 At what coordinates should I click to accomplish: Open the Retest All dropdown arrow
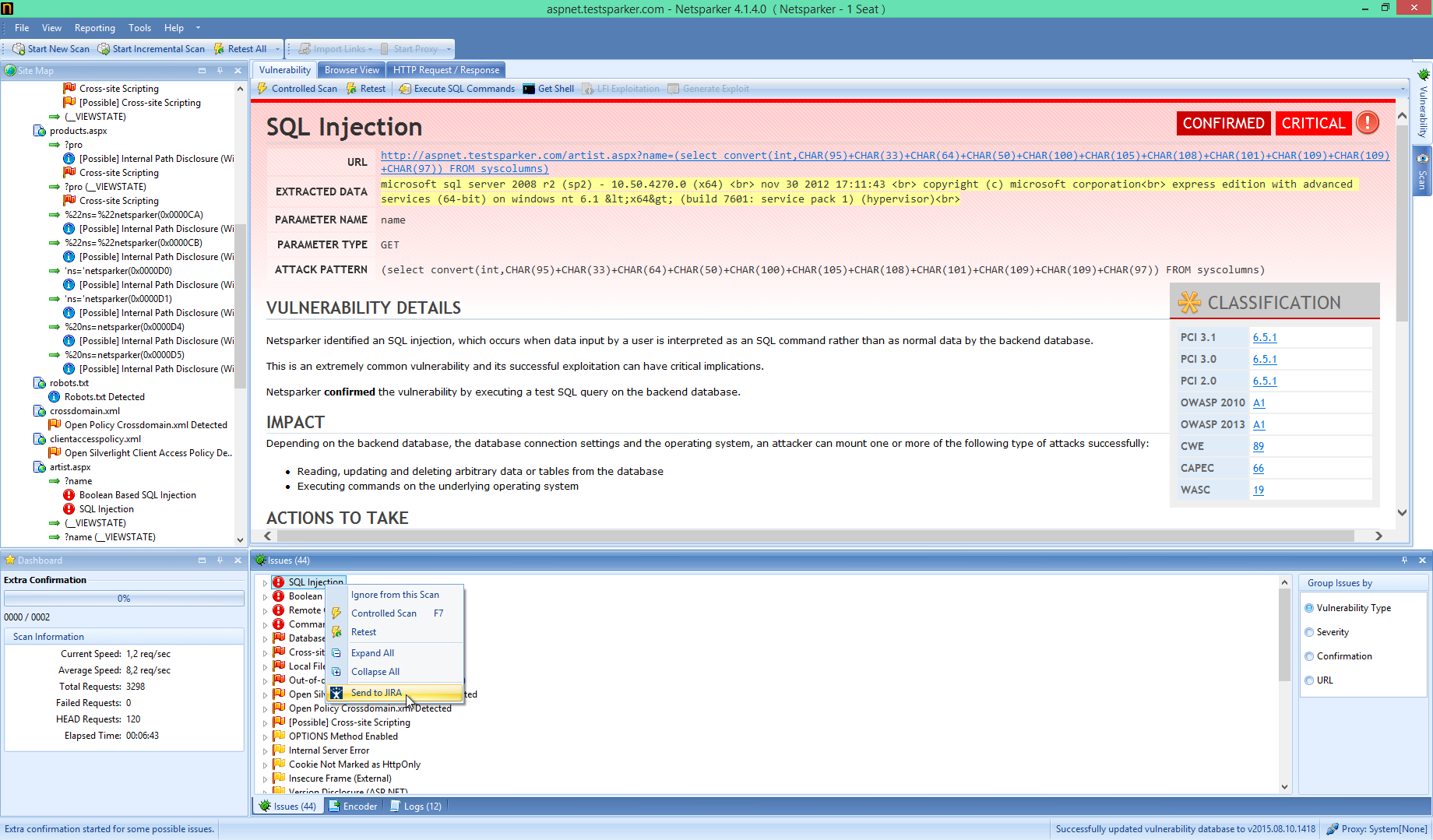click(x=276, y=48)
